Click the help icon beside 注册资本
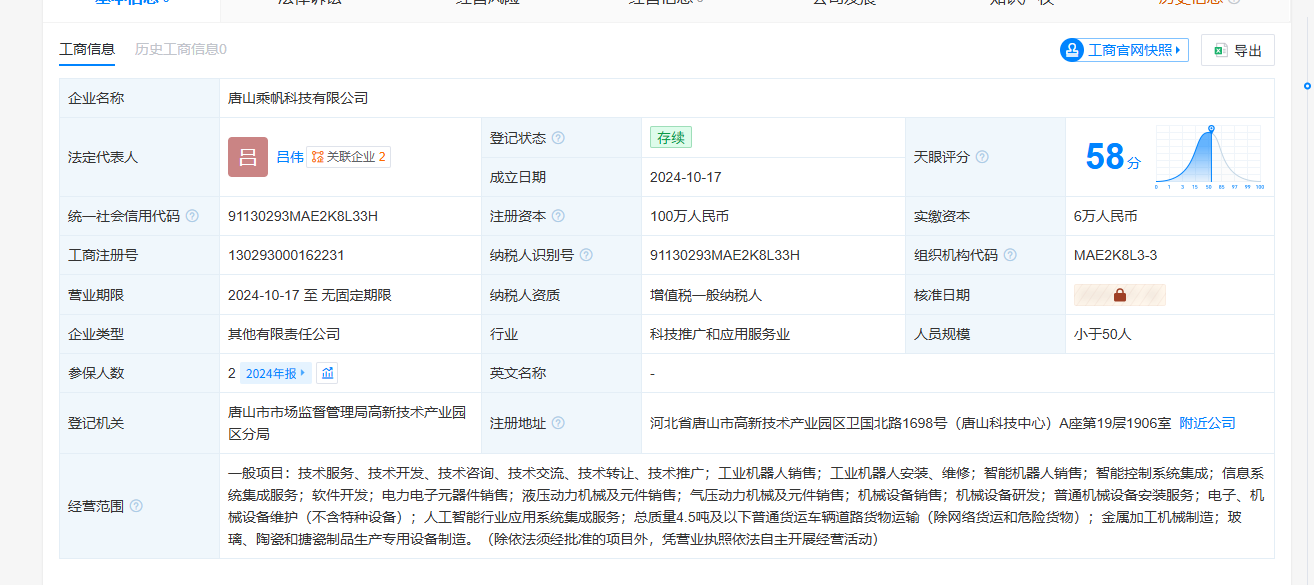 (x=558, y=216)
